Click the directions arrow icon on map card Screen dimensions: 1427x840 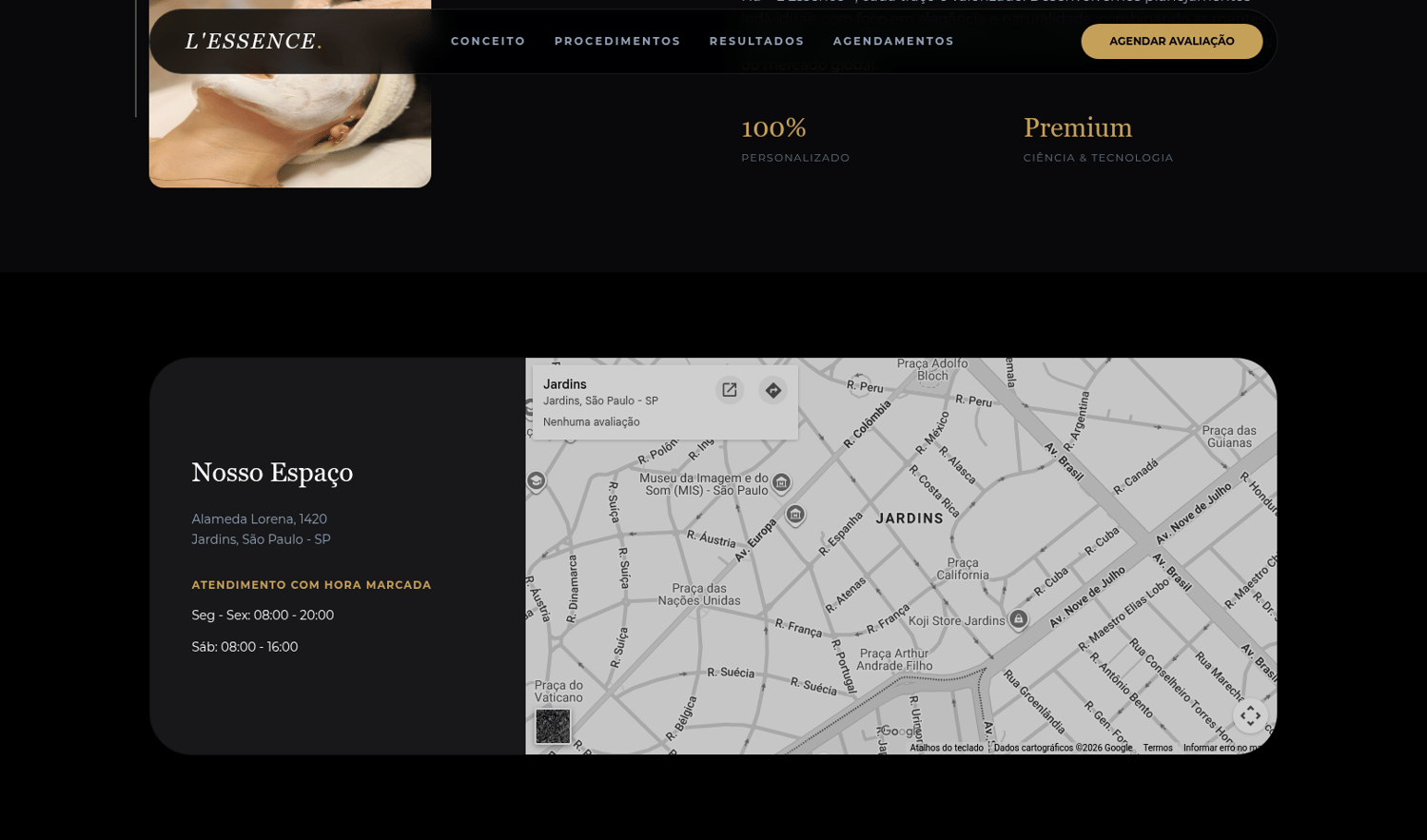click(x=773, y=390)
